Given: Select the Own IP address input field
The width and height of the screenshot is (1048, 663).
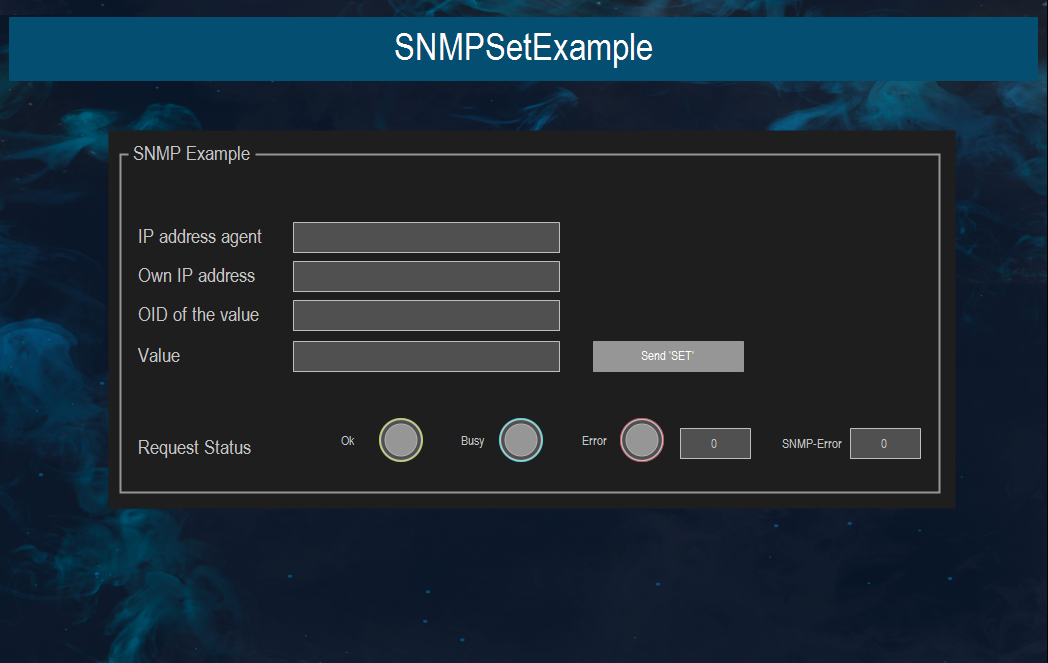Looking at the screenshot, I should [426, 276].
